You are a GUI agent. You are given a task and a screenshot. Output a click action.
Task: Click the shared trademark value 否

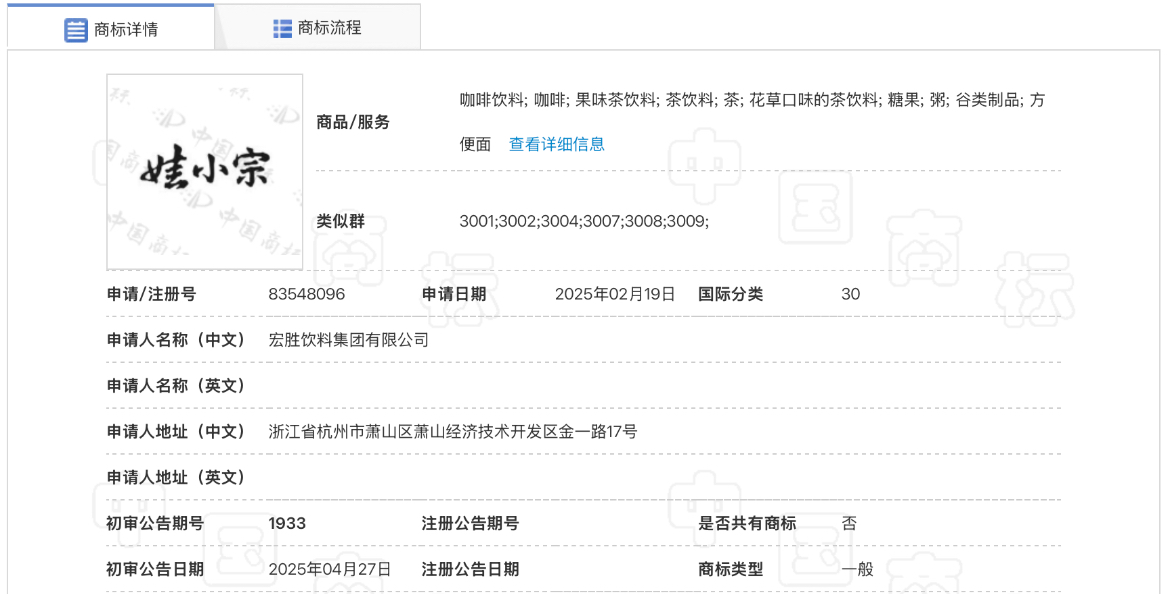[x=849, y=523]
